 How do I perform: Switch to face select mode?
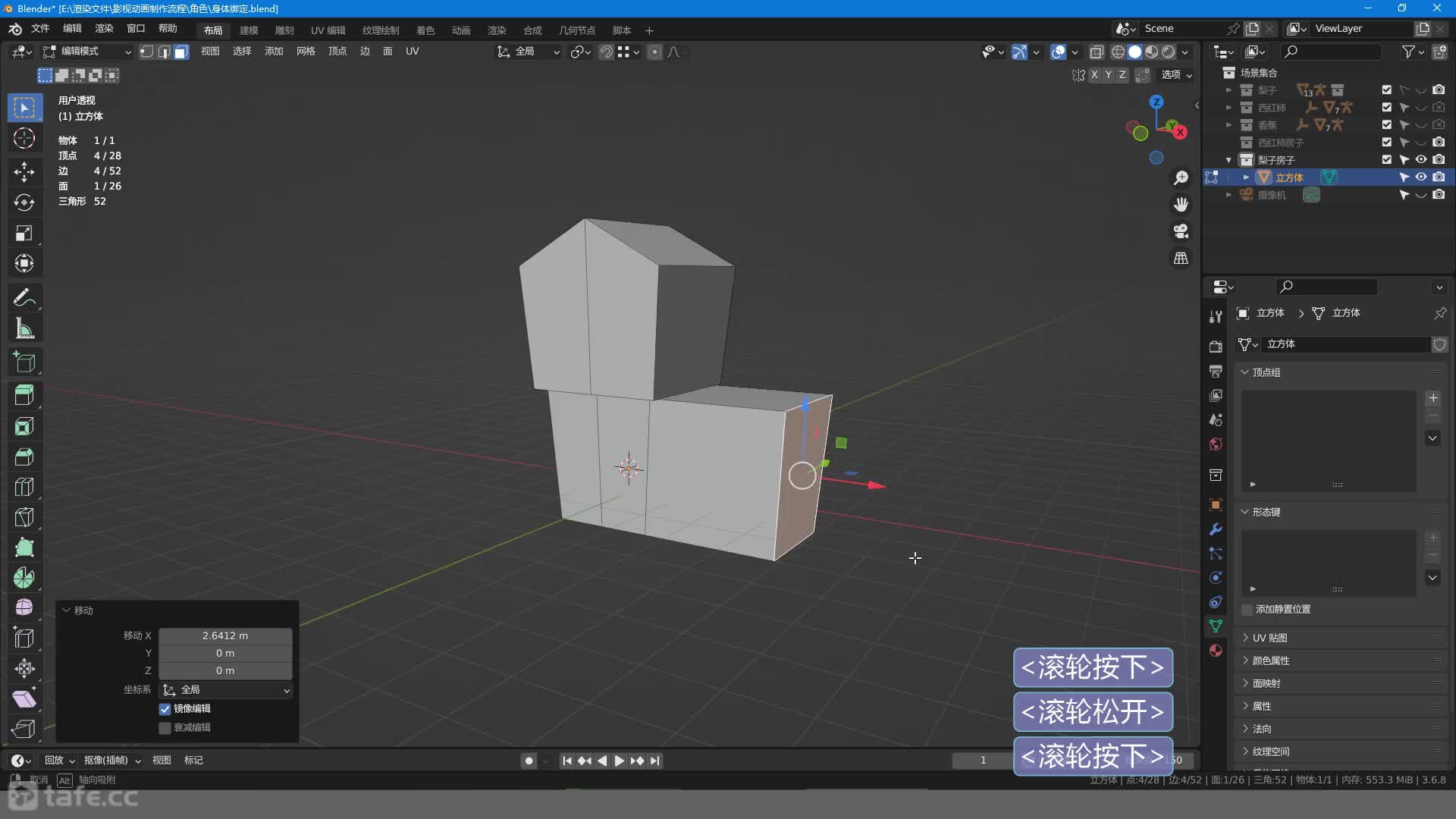click(x=181, y=52)
